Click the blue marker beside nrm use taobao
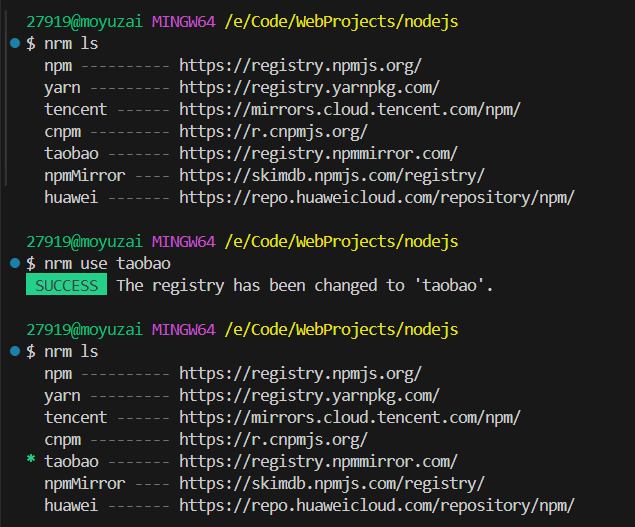Viewport: 635px width, 527px height. (15, 263)
